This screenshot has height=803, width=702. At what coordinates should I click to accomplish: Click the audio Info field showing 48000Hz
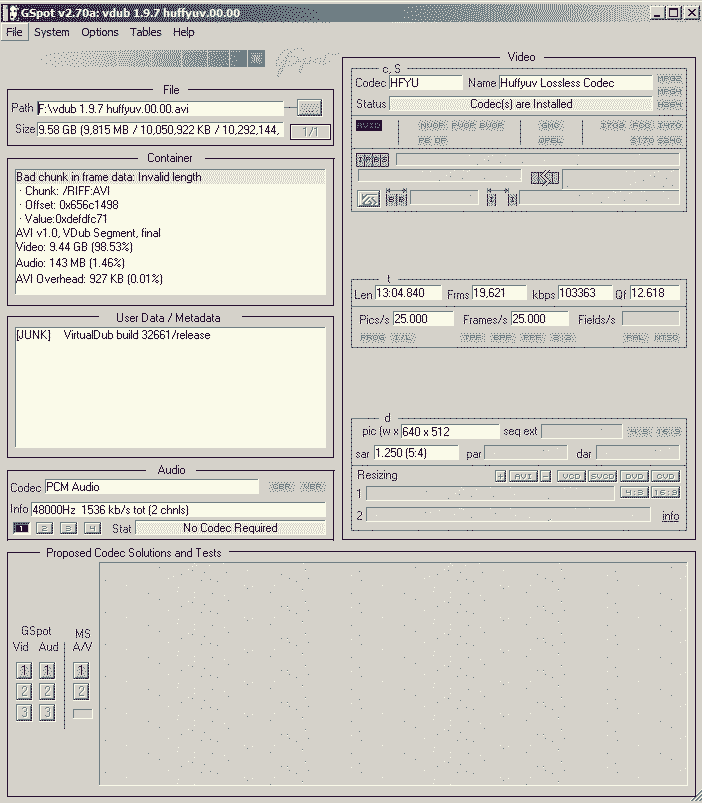[x=178, y=510]
